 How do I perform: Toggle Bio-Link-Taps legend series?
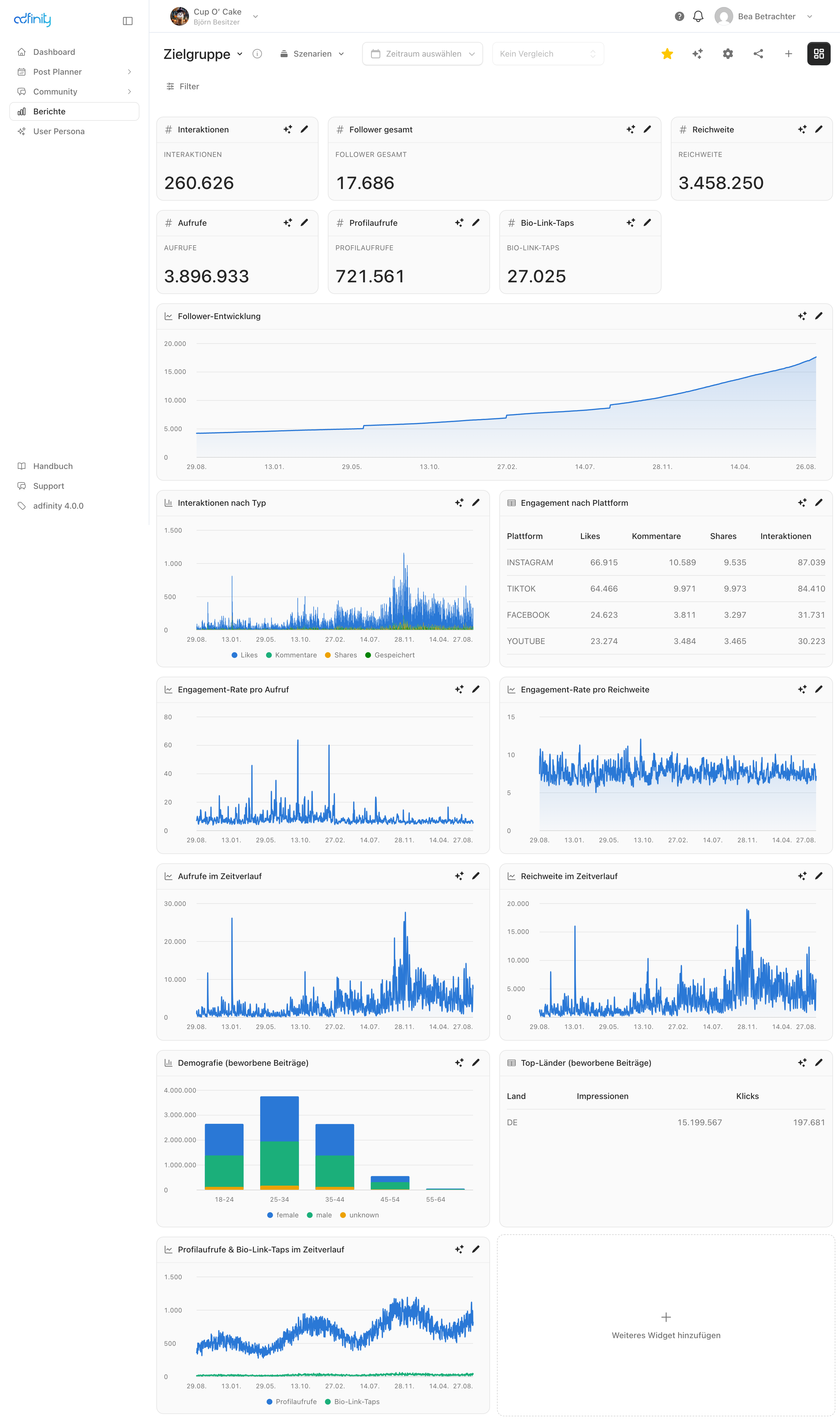click(352, 1401)
